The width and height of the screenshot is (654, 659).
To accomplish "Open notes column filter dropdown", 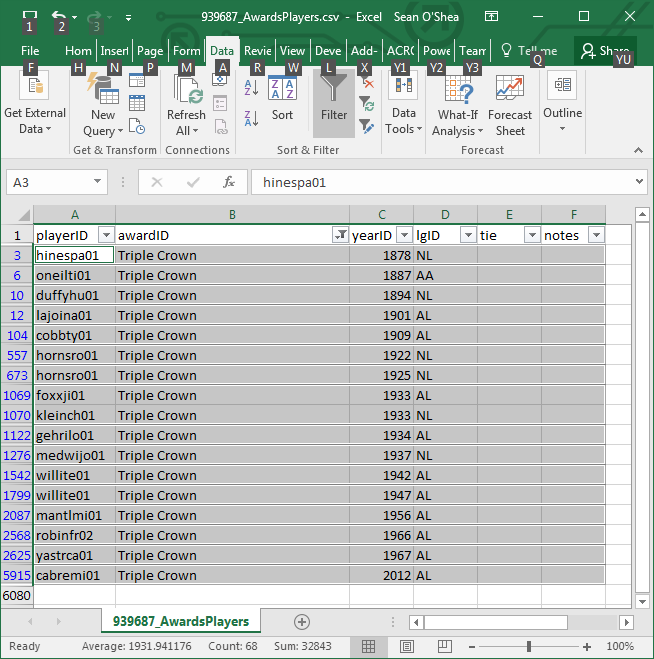I will click(x=596, y=235).
